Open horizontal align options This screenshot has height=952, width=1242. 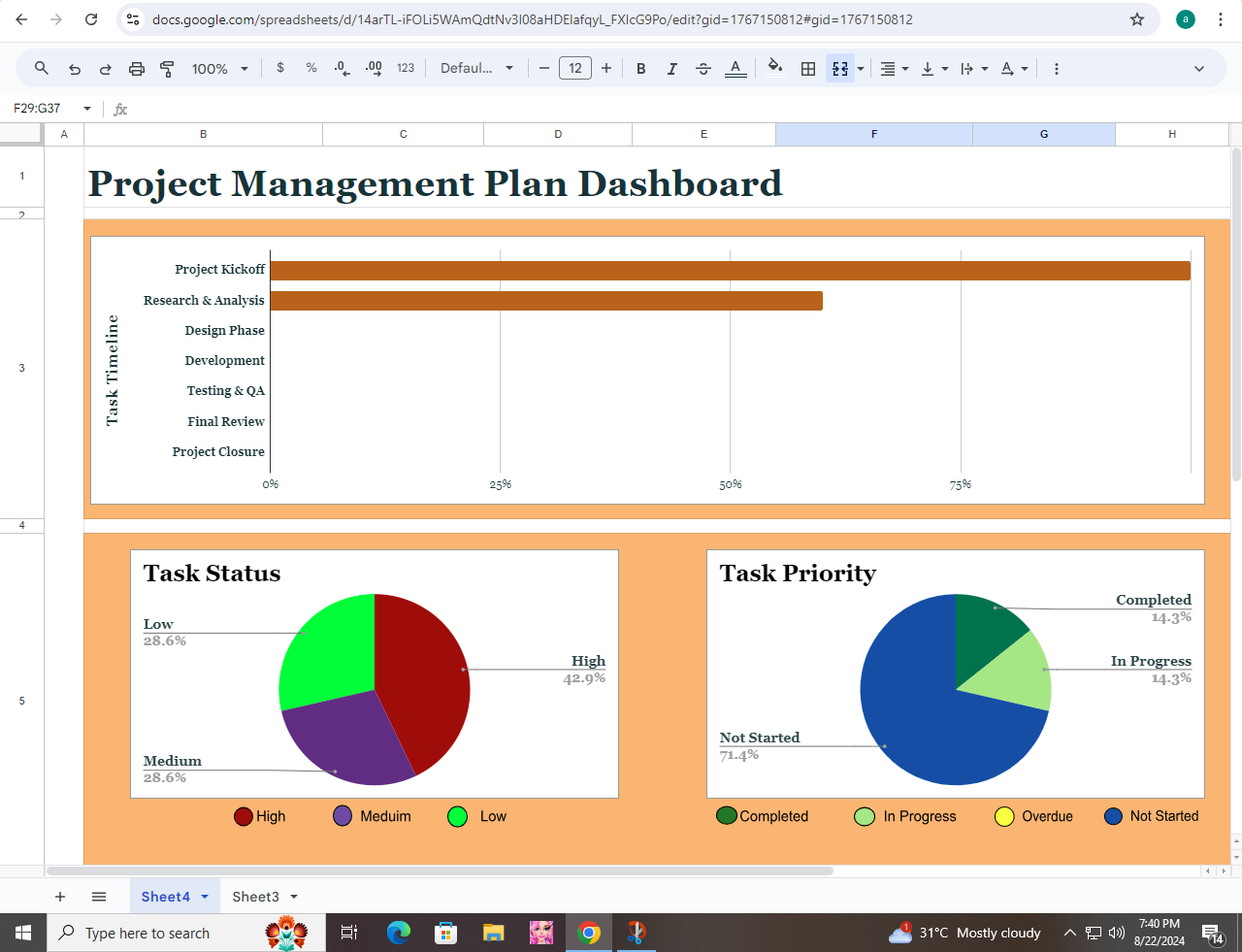pyautogui.click(x=894, y=69)
